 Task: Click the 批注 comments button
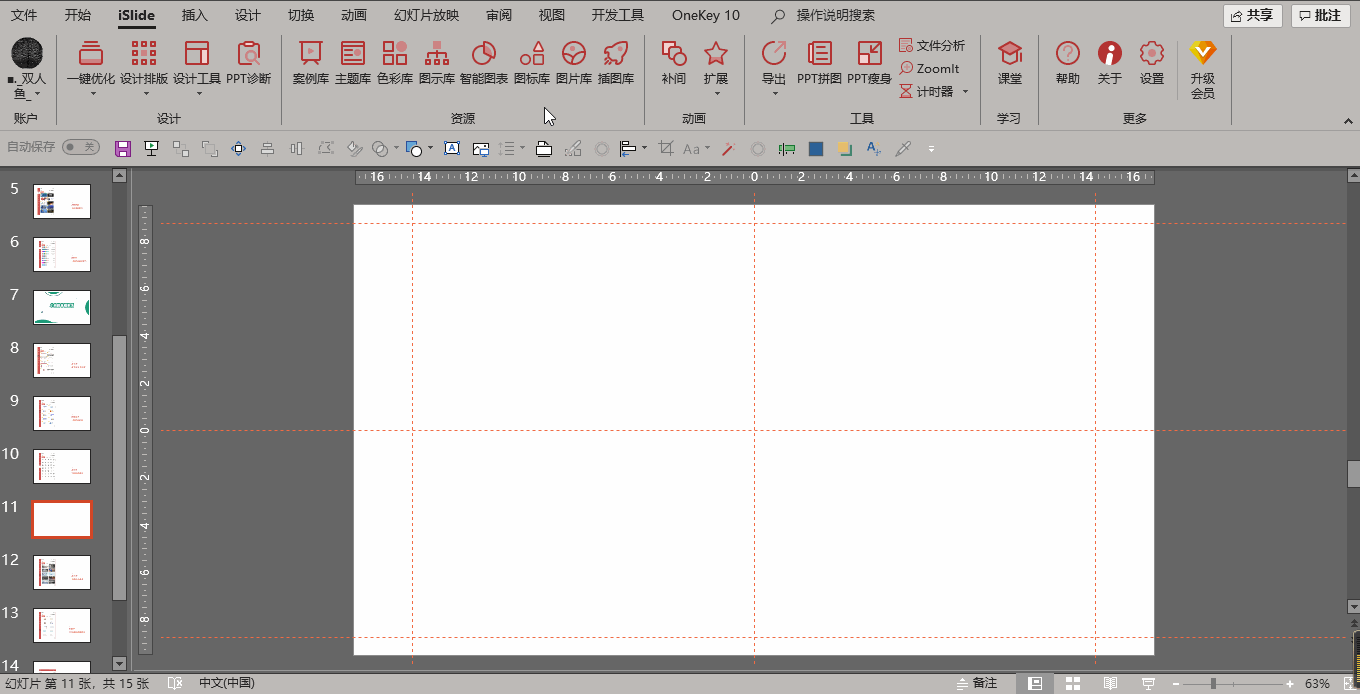(x=1320, y=15)
